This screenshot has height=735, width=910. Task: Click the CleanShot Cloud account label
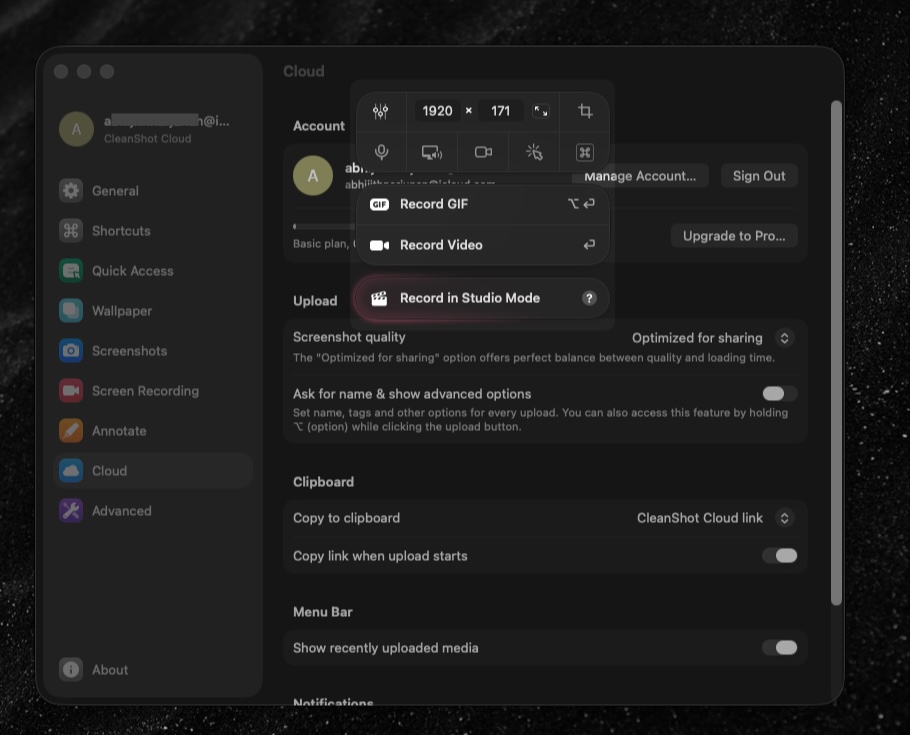tap(147, 139)
